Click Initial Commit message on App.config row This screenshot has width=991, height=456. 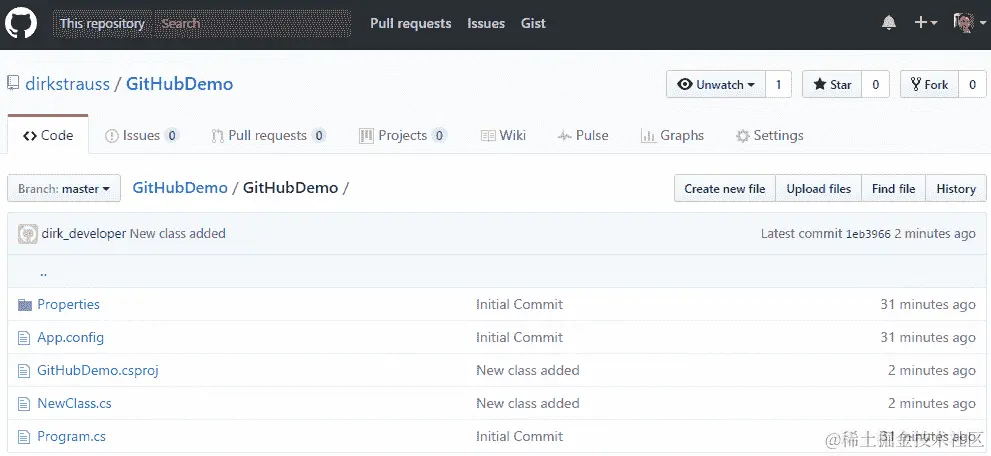(x=520, y=337)
